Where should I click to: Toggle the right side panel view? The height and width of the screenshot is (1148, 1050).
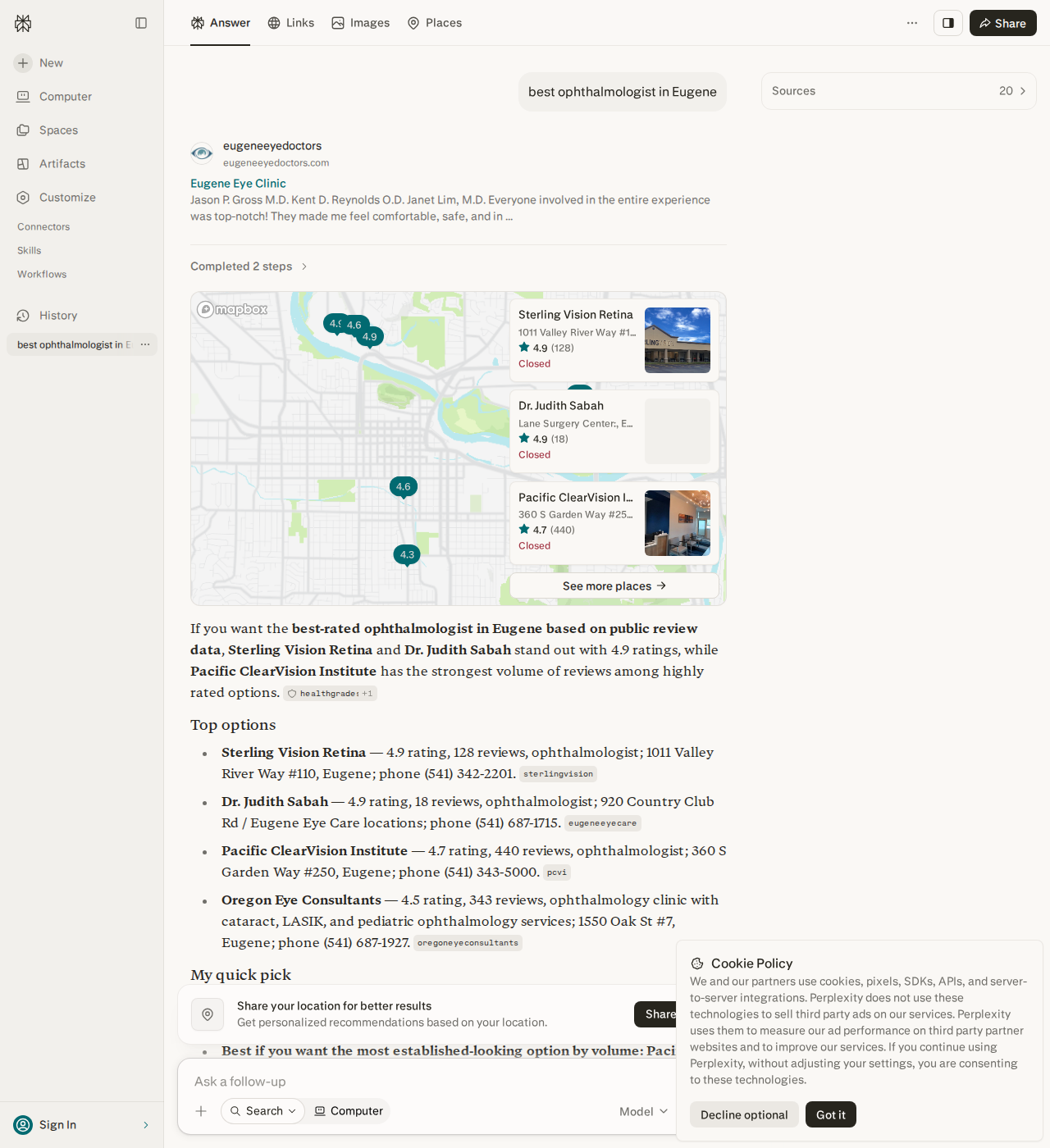[947, 23]
